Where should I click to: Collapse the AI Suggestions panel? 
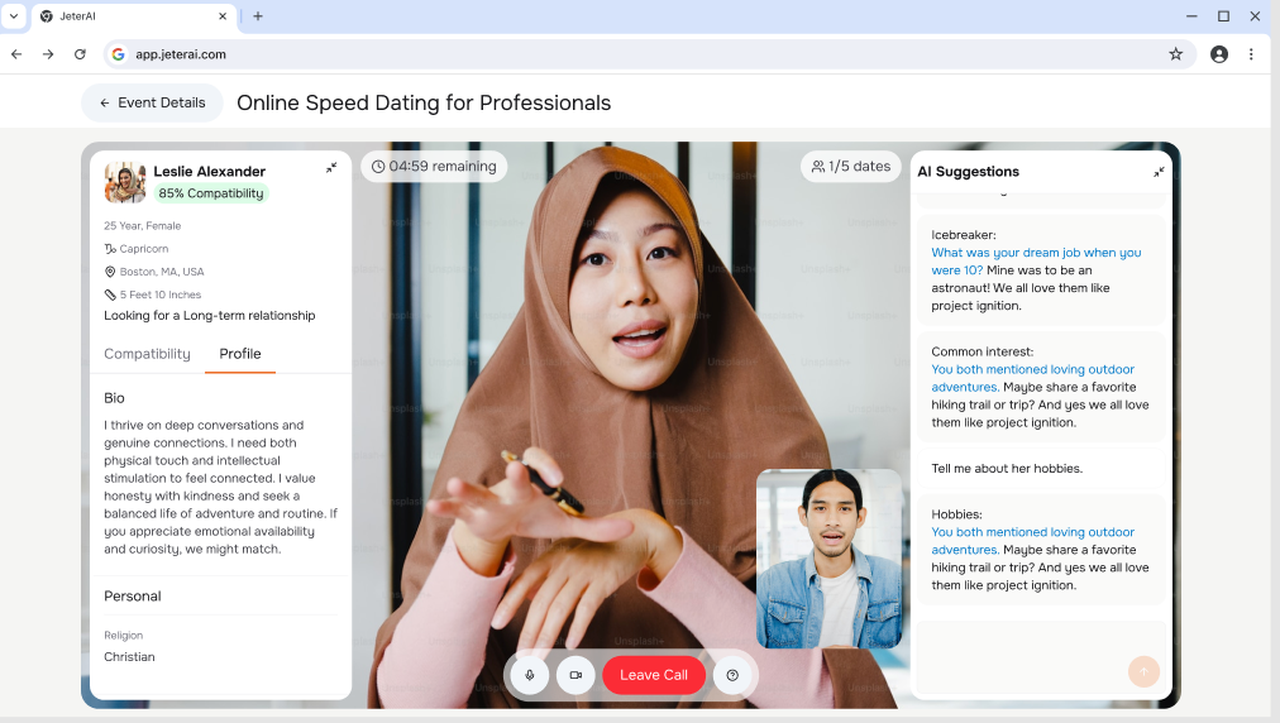[1159, 172]
